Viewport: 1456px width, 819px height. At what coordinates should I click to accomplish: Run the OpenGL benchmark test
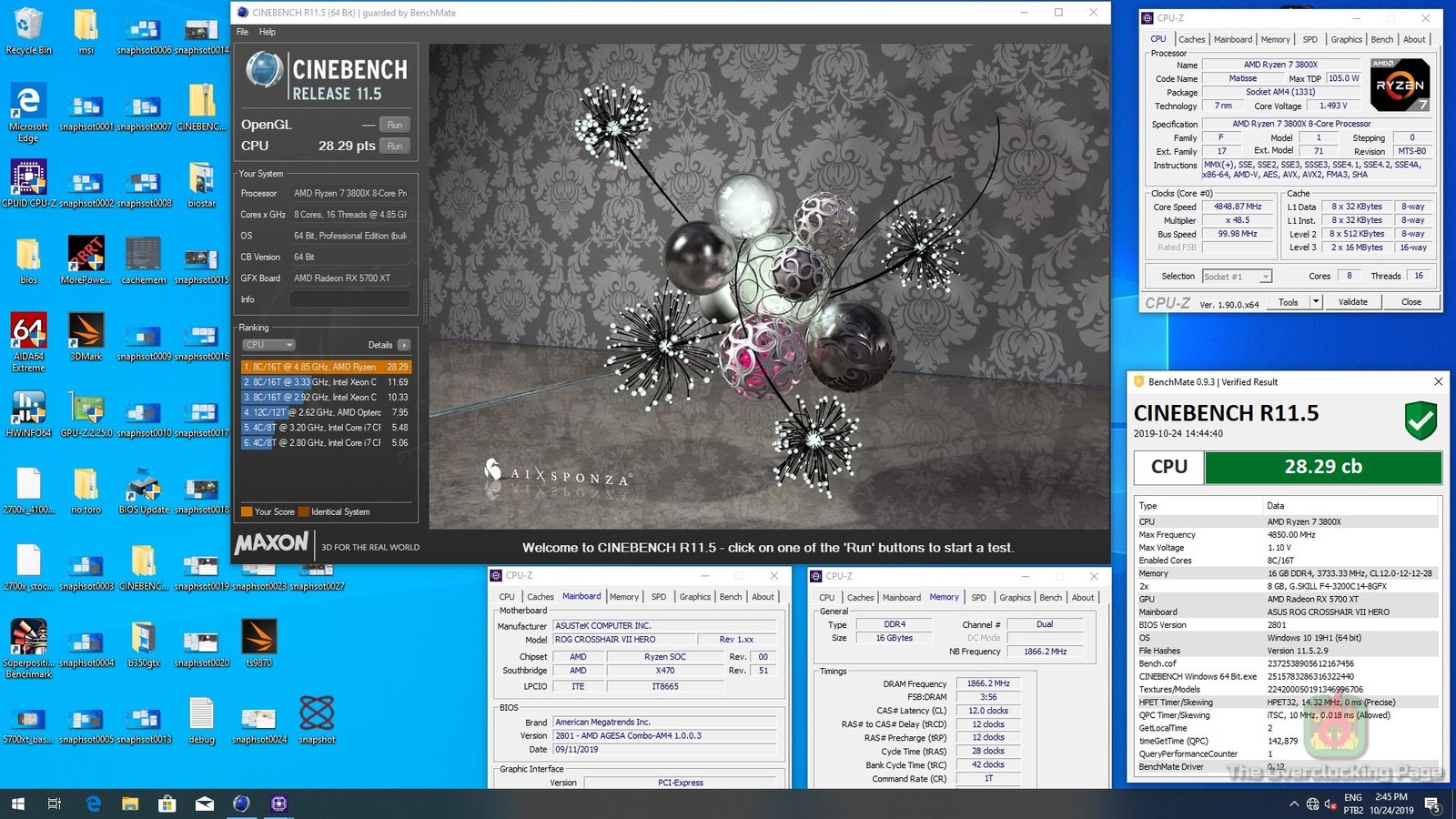(395, 125)
